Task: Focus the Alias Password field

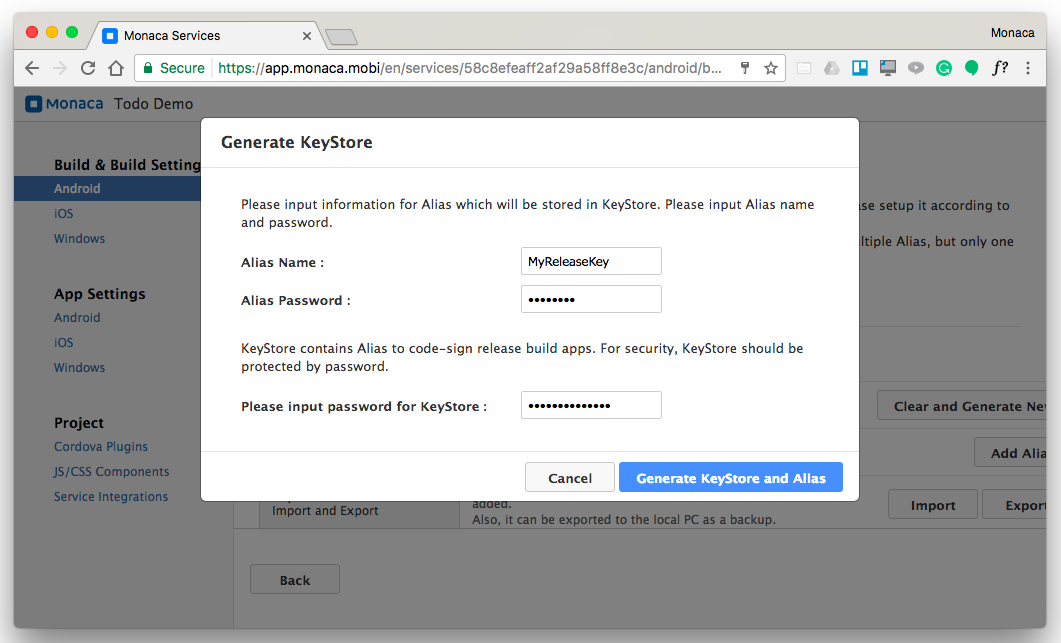Action: (591, 299)
